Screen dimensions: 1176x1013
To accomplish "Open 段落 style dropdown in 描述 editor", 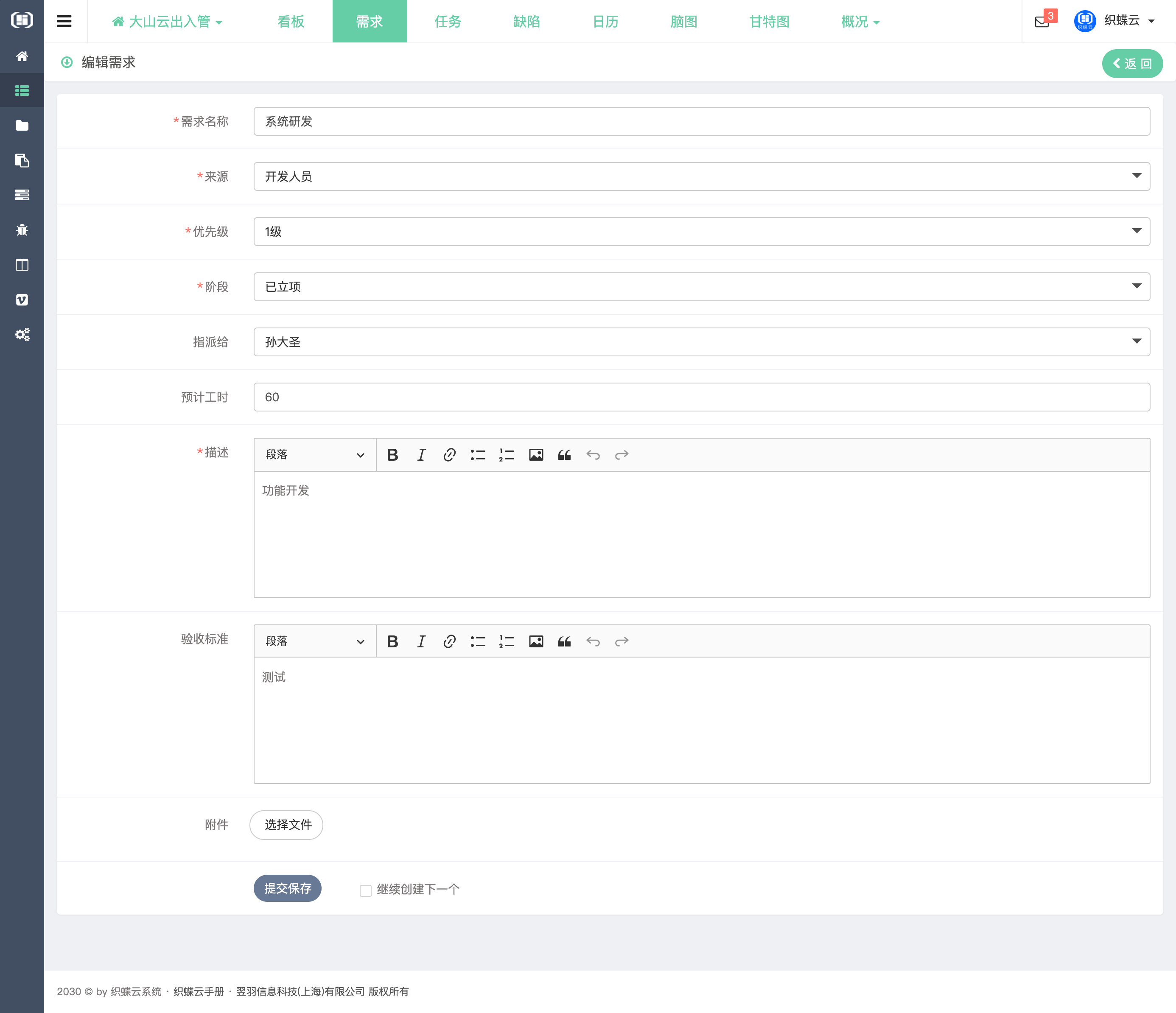I will click(315, 455).
